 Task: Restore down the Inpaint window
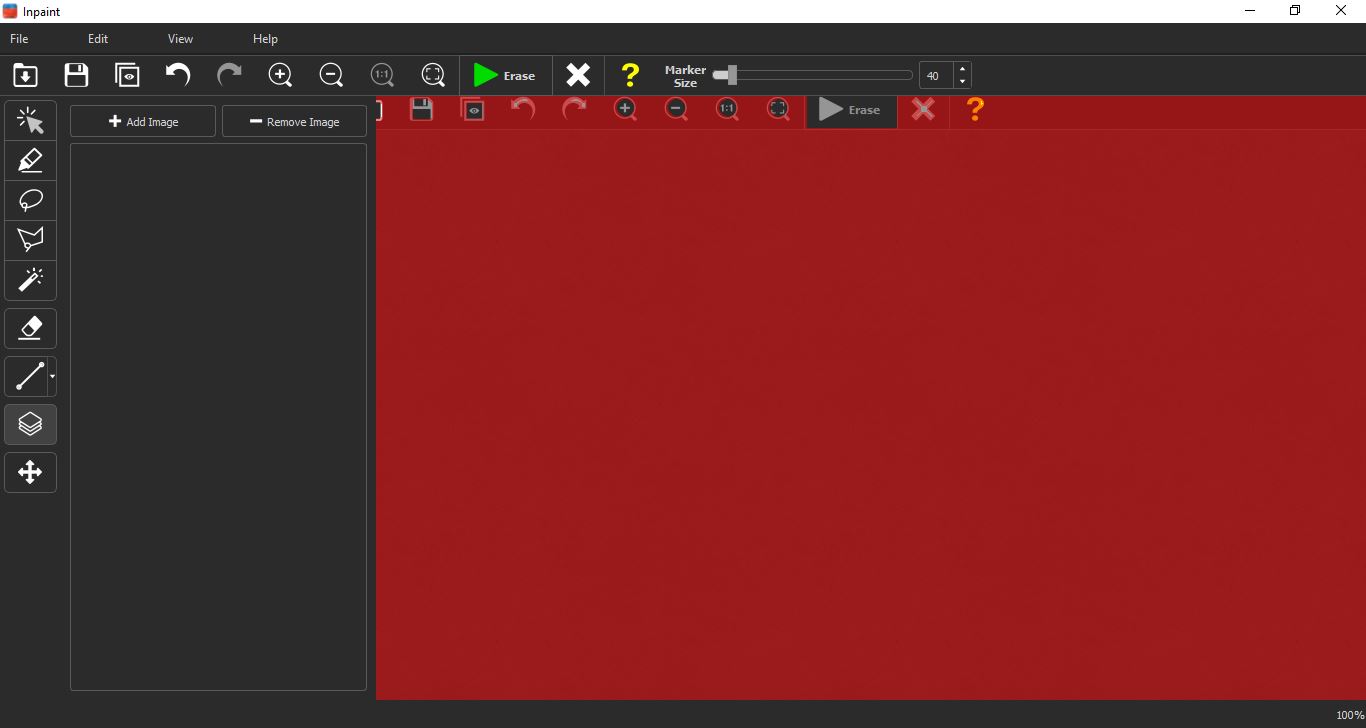[x=1295, y=11]
